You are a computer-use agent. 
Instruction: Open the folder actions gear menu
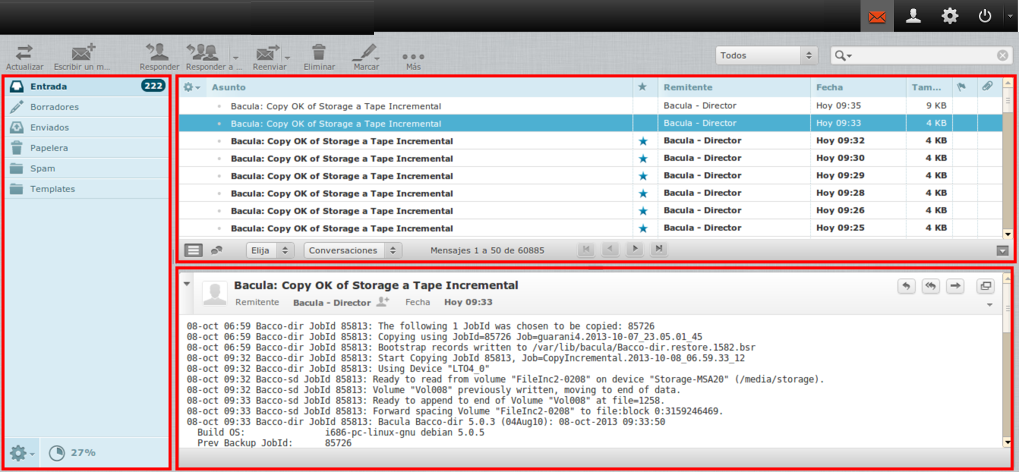pos(22,452)
